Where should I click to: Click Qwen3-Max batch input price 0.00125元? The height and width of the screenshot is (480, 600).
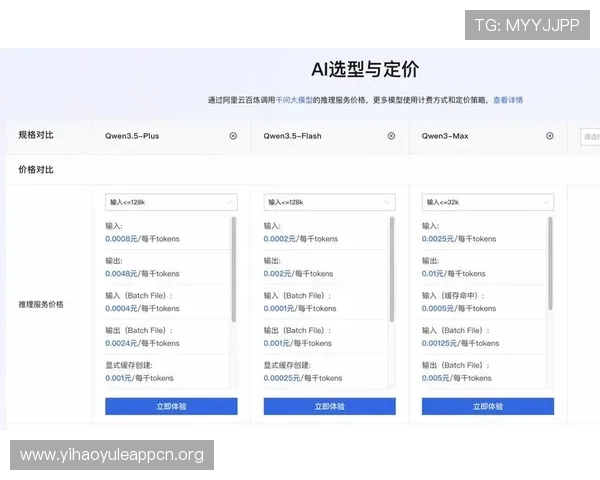(439, 343)
